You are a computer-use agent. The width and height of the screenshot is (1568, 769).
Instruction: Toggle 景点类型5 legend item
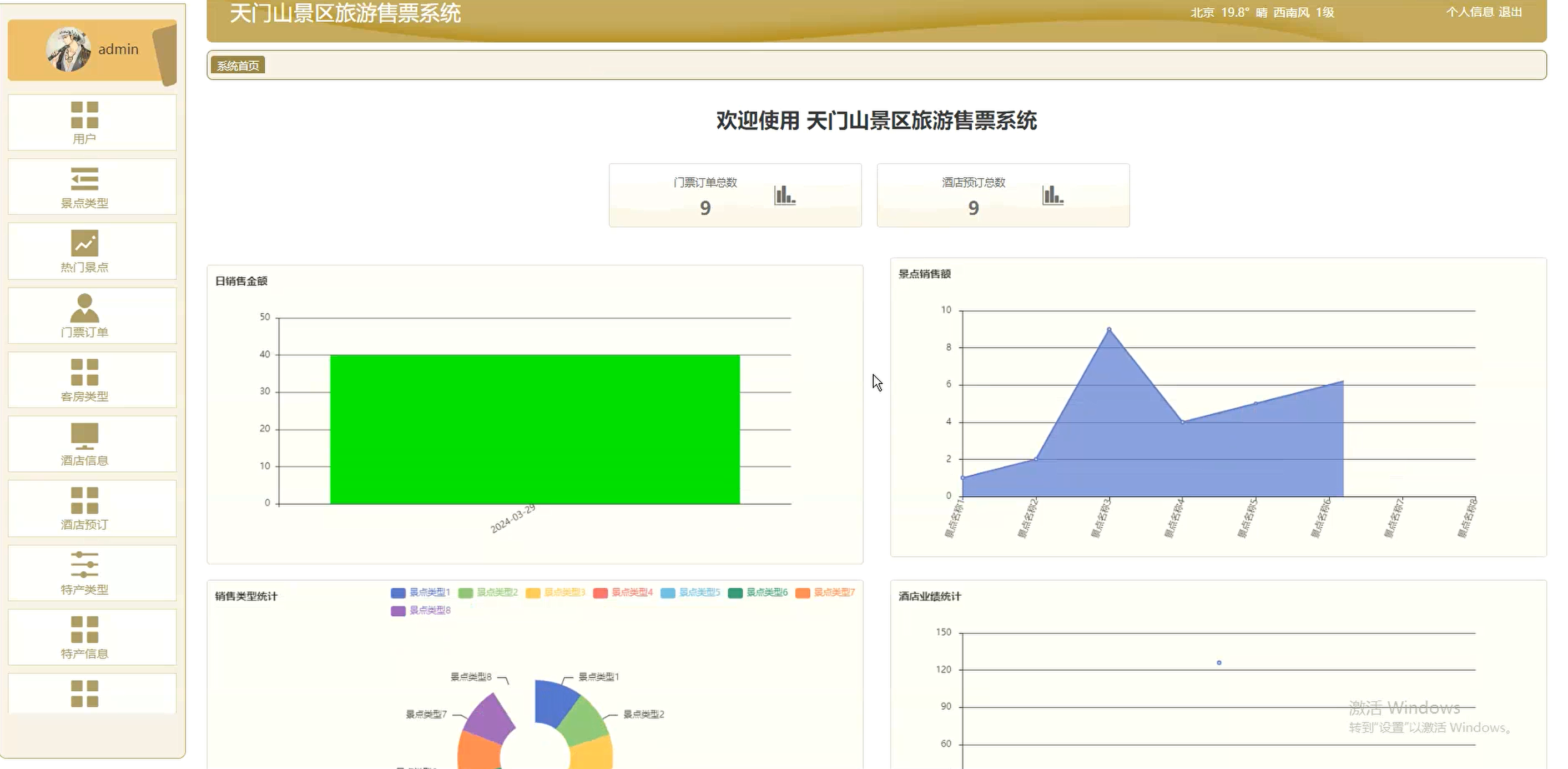coord(690,593)
